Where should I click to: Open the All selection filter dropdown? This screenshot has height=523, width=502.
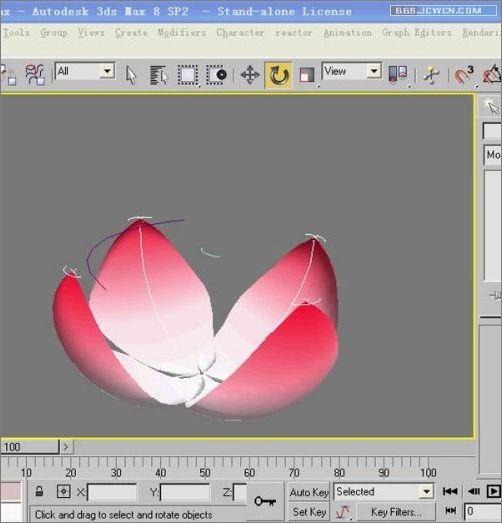click(x=85, y=71)
